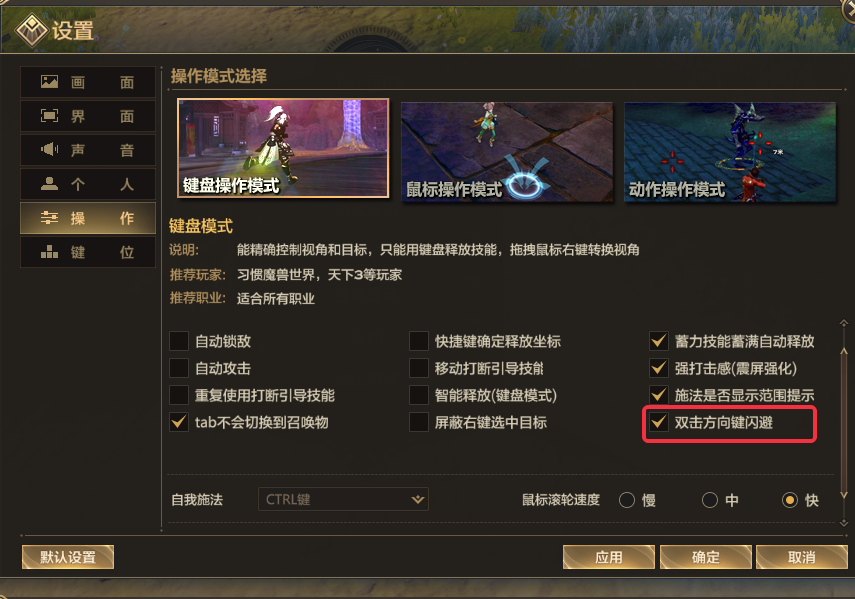
Task: Switch to the 键位 settings tab
Action: click(88, 252)
